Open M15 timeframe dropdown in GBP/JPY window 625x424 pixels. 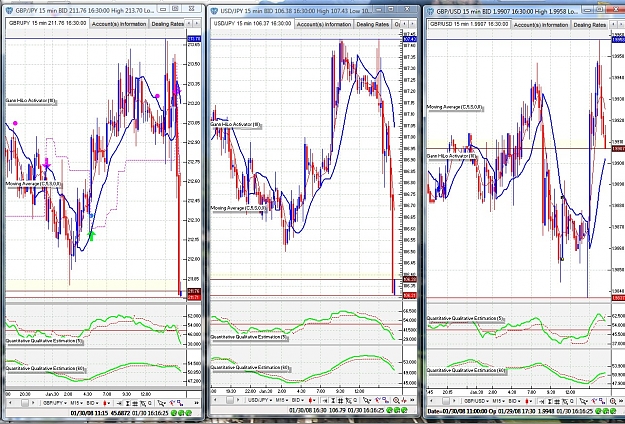point(77,403)
